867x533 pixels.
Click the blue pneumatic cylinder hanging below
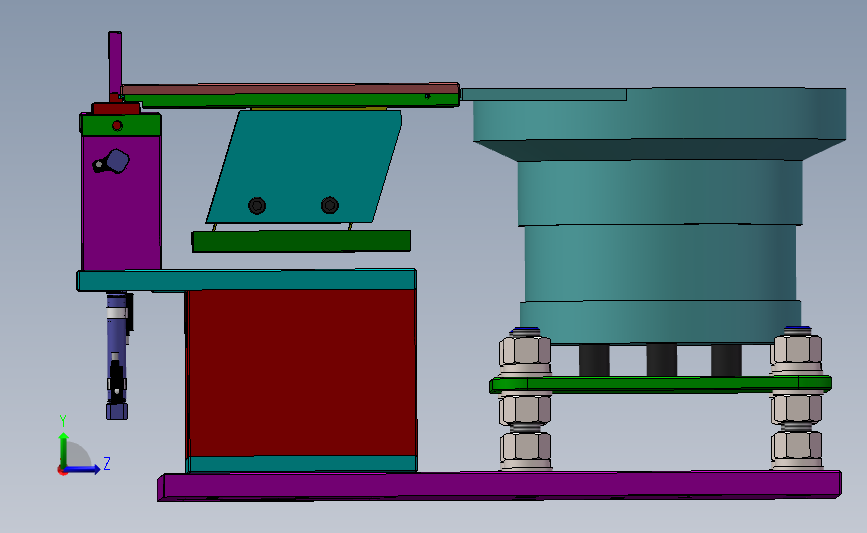coord(117,355)
